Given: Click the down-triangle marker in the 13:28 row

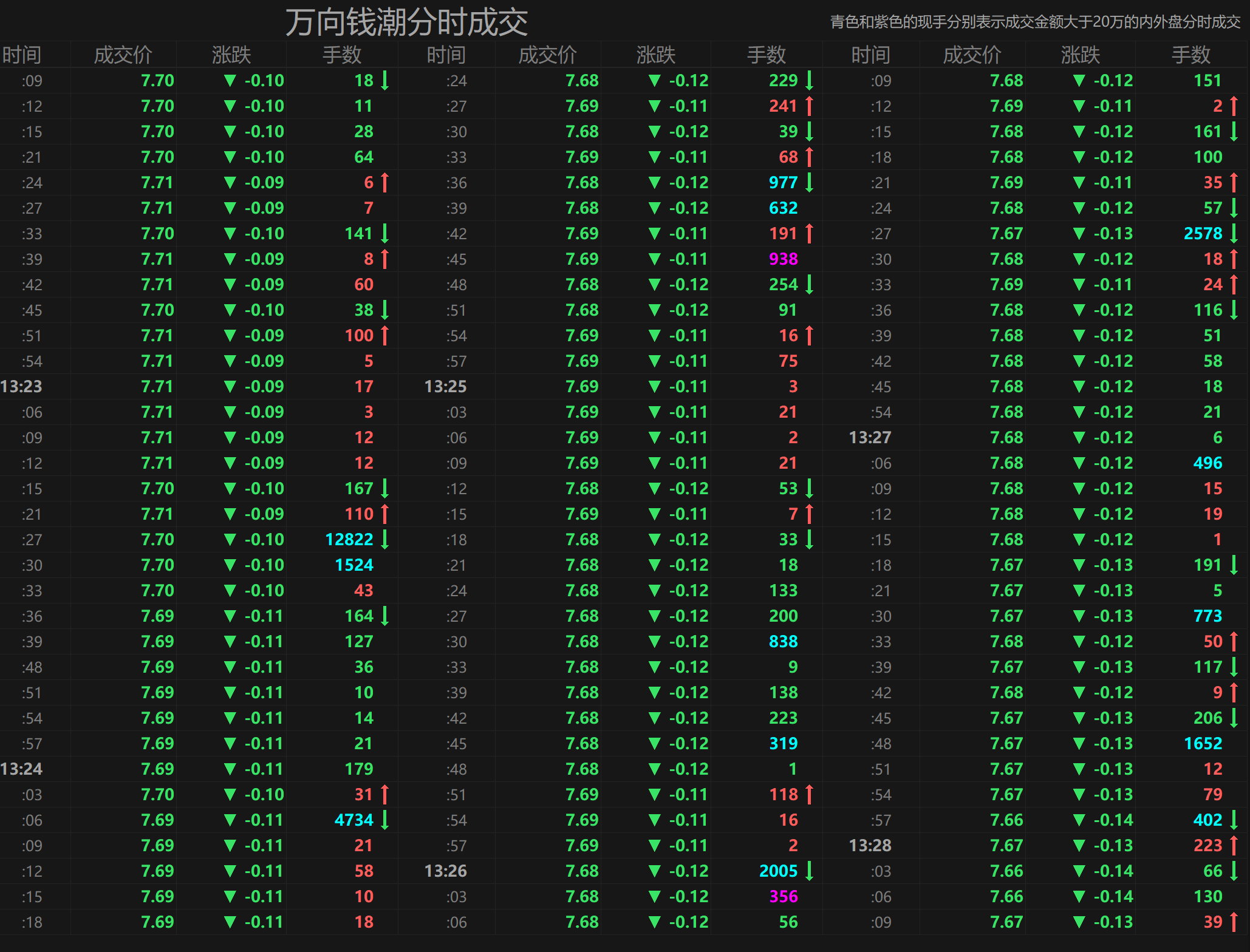Looking at the screenshot, I should (x=1079, y=845).
